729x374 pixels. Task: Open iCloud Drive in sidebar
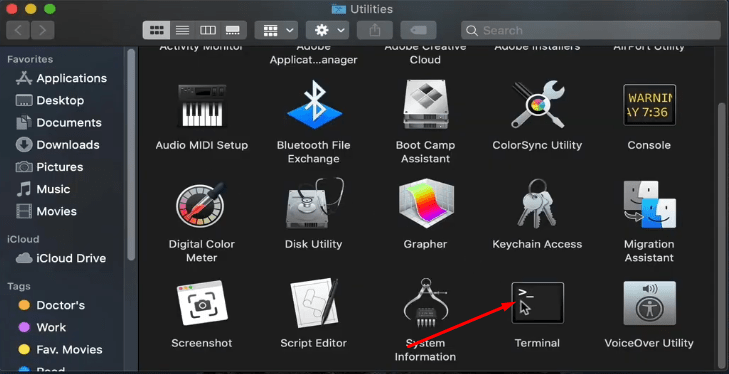(61, 258)
